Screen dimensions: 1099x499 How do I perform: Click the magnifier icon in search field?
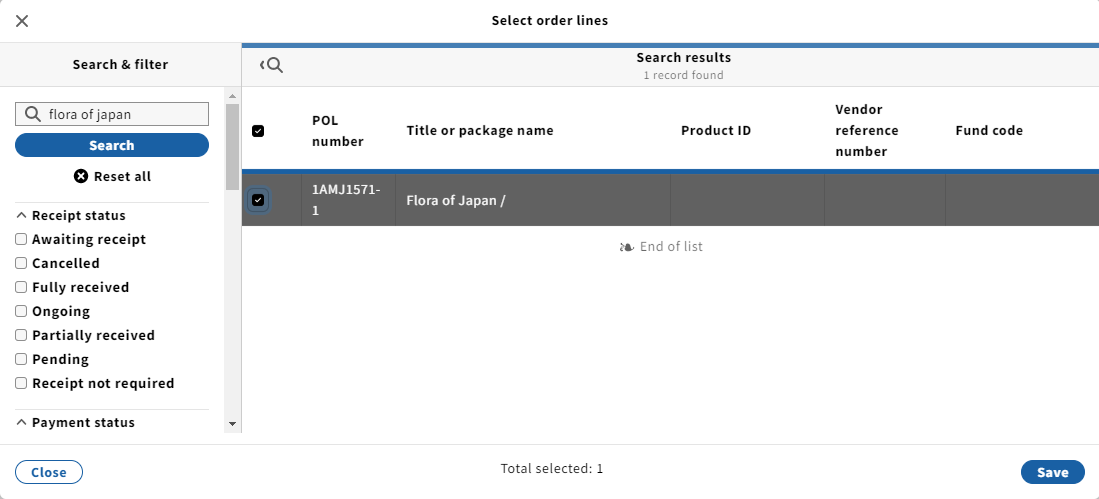click(x=32, y=114)
